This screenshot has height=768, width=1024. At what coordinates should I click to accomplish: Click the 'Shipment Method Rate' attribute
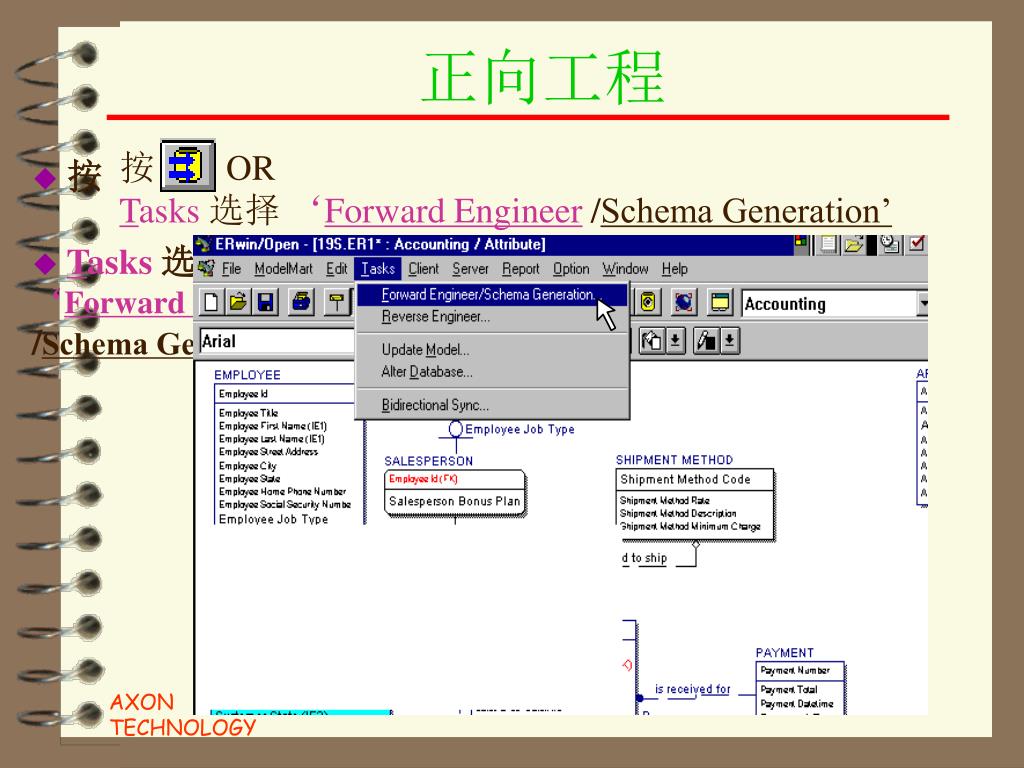(664, 501)
